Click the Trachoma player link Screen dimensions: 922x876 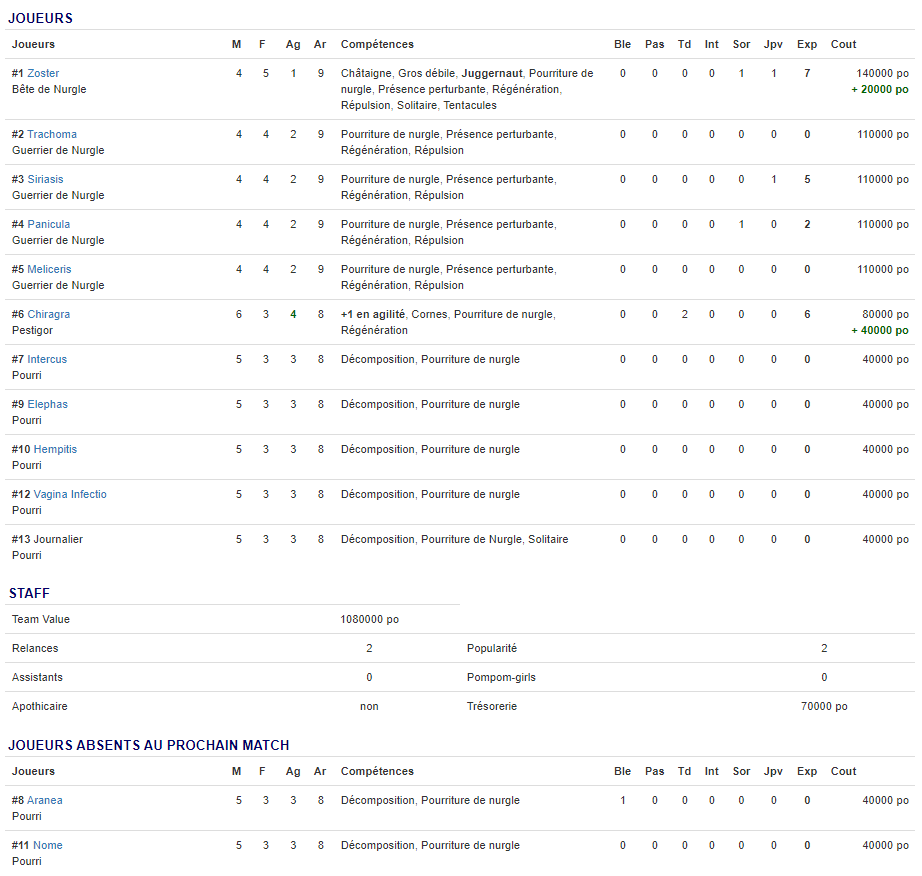(x=52, y=134)
